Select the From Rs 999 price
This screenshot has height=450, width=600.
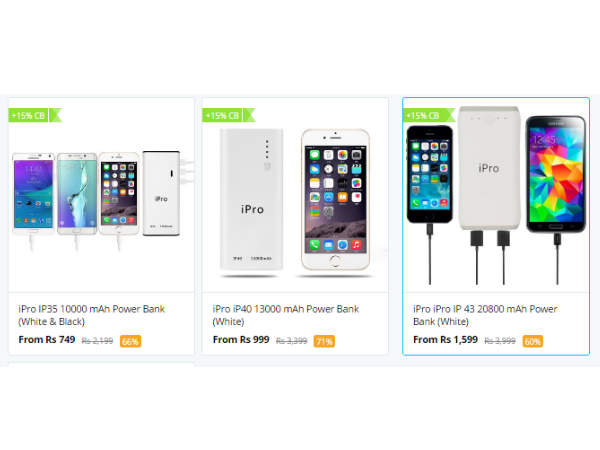click(241, 340)
